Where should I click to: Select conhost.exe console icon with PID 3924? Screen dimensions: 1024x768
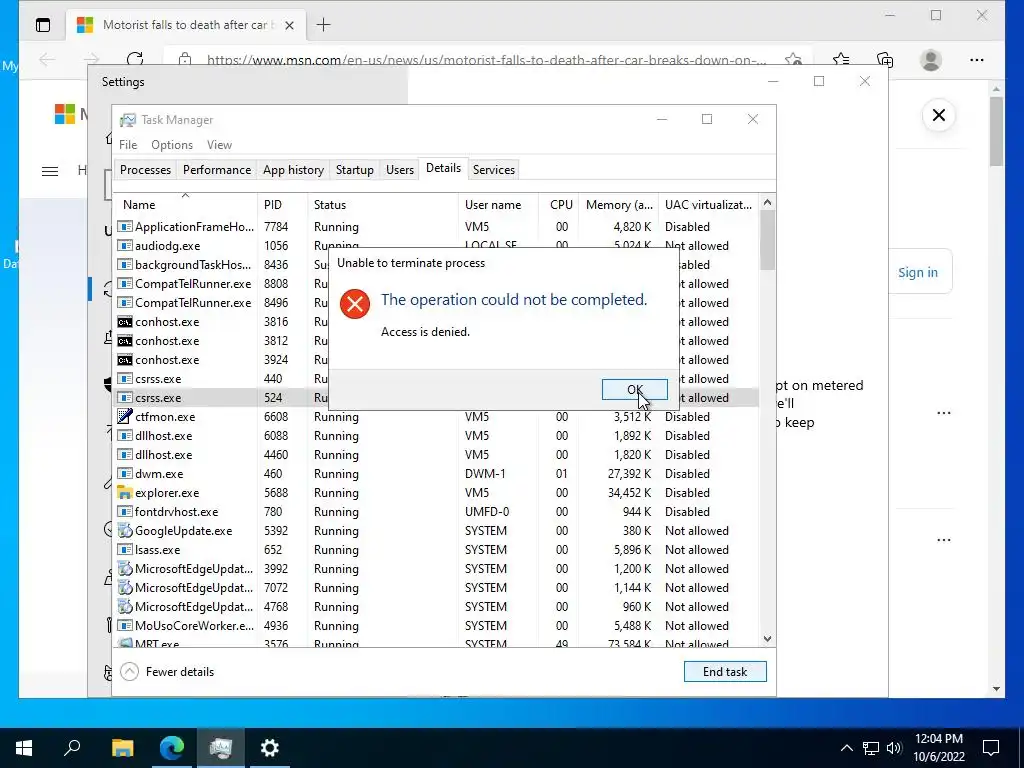(125, 359)
